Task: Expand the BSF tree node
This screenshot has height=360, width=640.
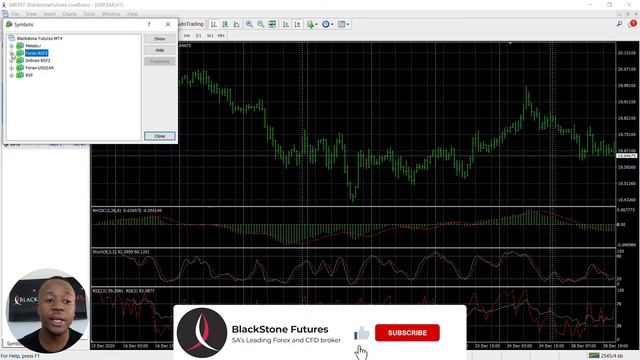Action: coord(11,75)
